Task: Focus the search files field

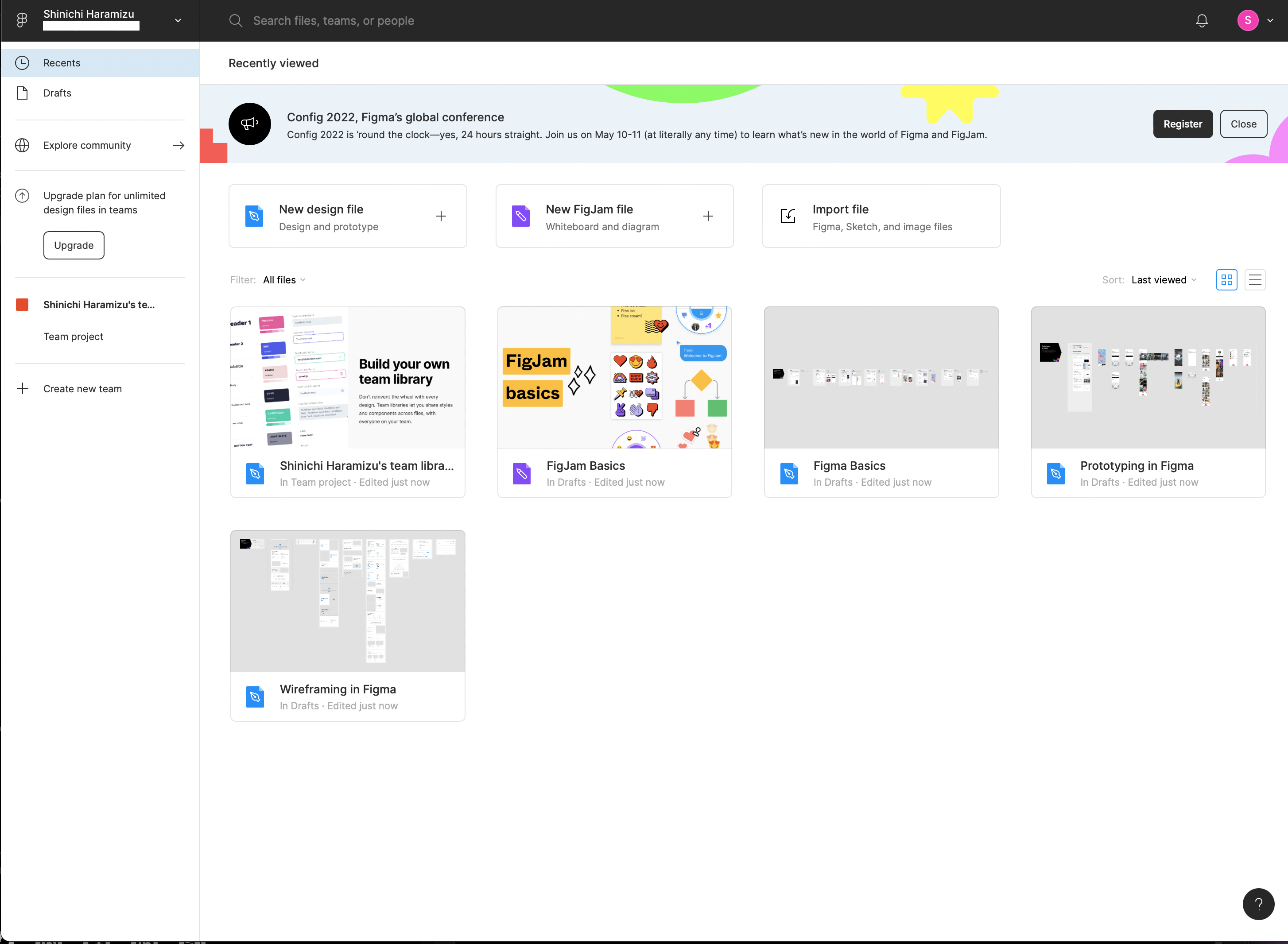Action: 333,20
